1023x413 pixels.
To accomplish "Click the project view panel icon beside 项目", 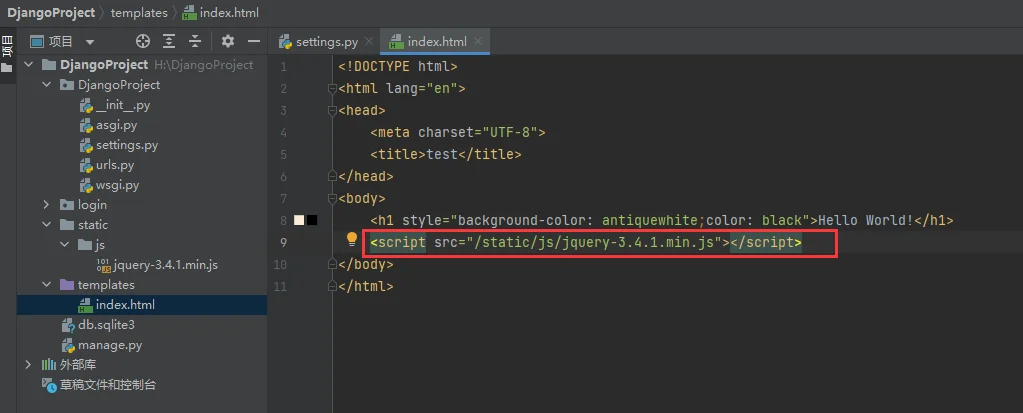I will (x=37, y=42).
